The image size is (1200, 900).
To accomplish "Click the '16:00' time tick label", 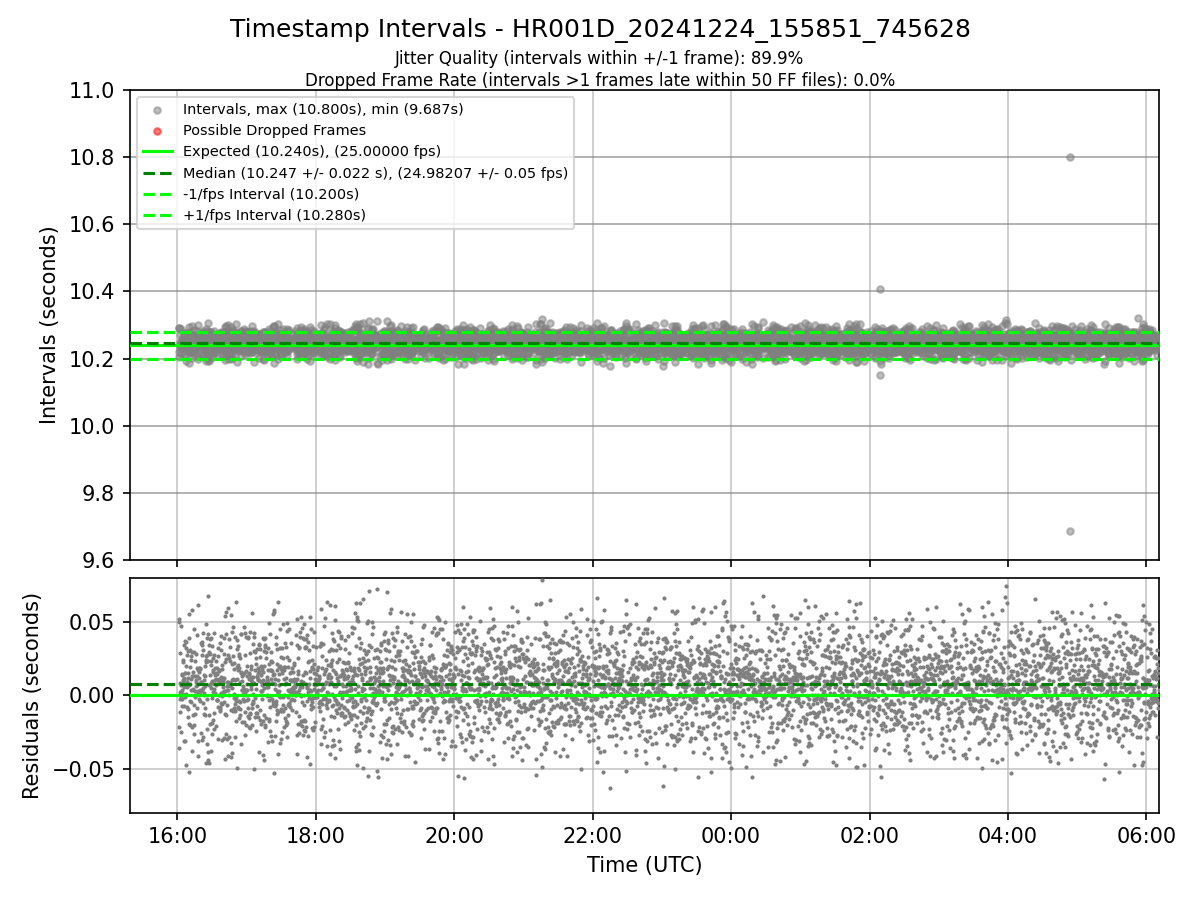I will (x=177, y=834).
